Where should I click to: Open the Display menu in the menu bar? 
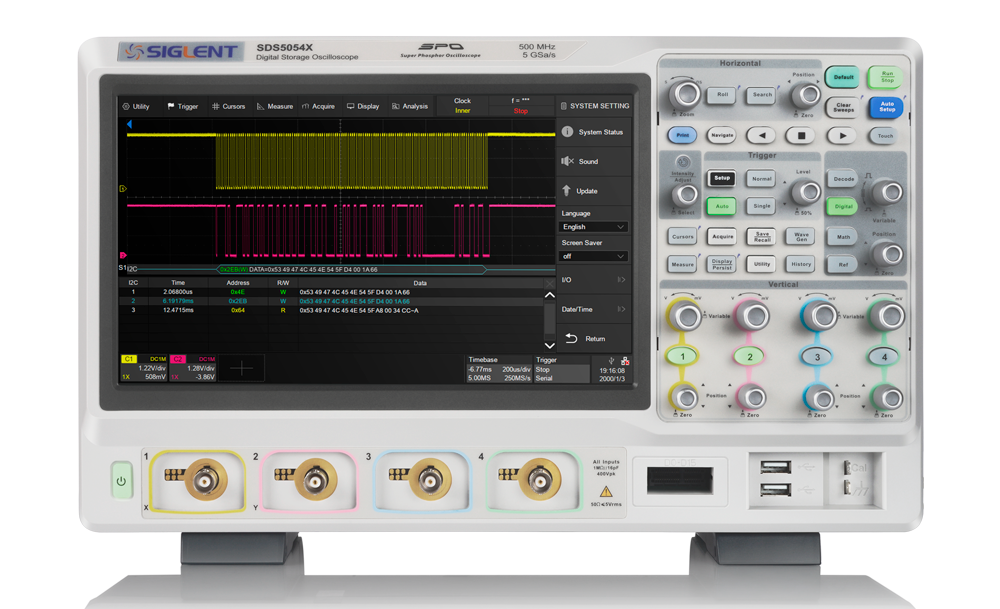[x=363, y=106]
